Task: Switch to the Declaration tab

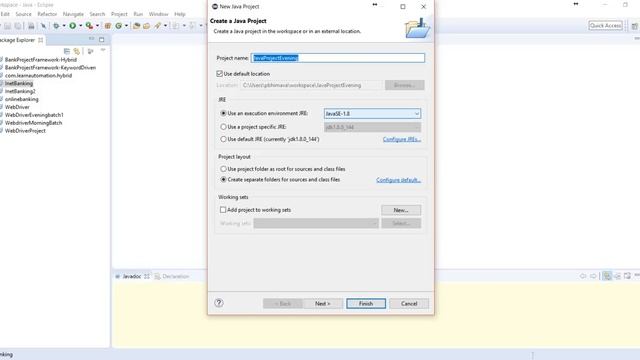Action: (x=172, y=276)
